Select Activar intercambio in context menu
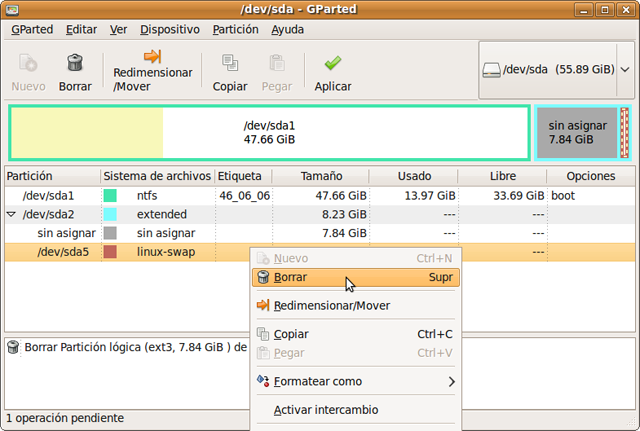640x431 pixels. (325, 409)
